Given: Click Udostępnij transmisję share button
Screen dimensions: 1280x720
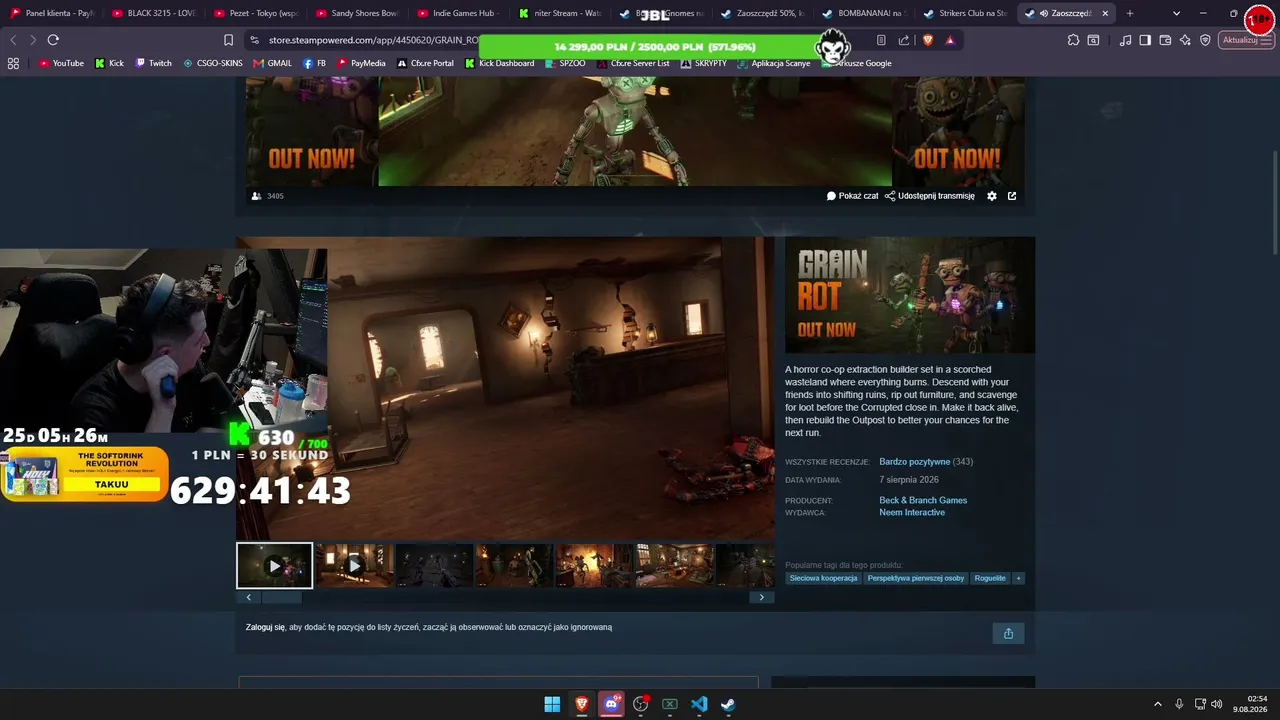Looking at the screenshot, I should tap(930, 196).
